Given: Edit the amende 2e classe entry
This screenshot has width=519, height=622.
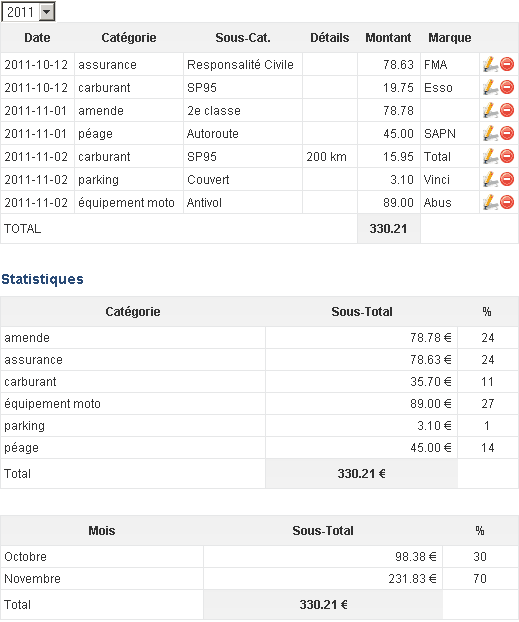Looking at the screenshot, I should click(x=490, y=110).
